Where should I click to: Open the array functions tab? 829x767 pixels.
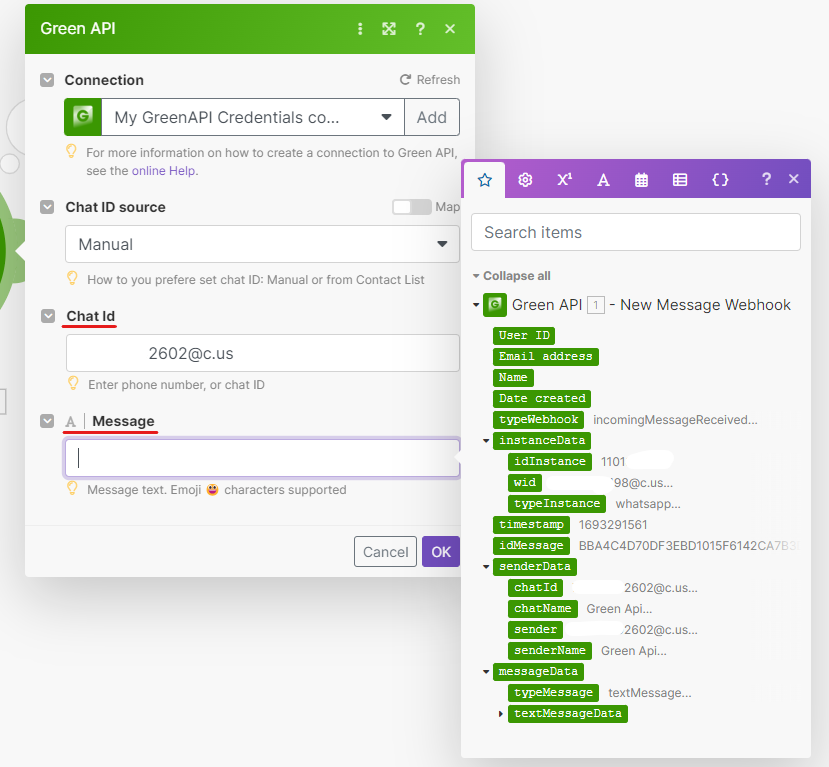pyautogui.click(x=680, y=180)
